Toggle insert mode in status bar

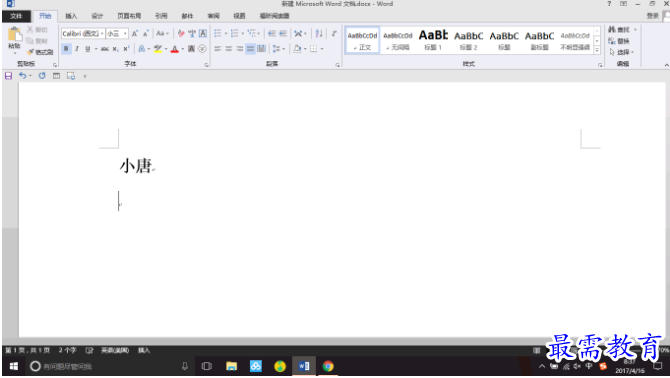coord(144,350)
